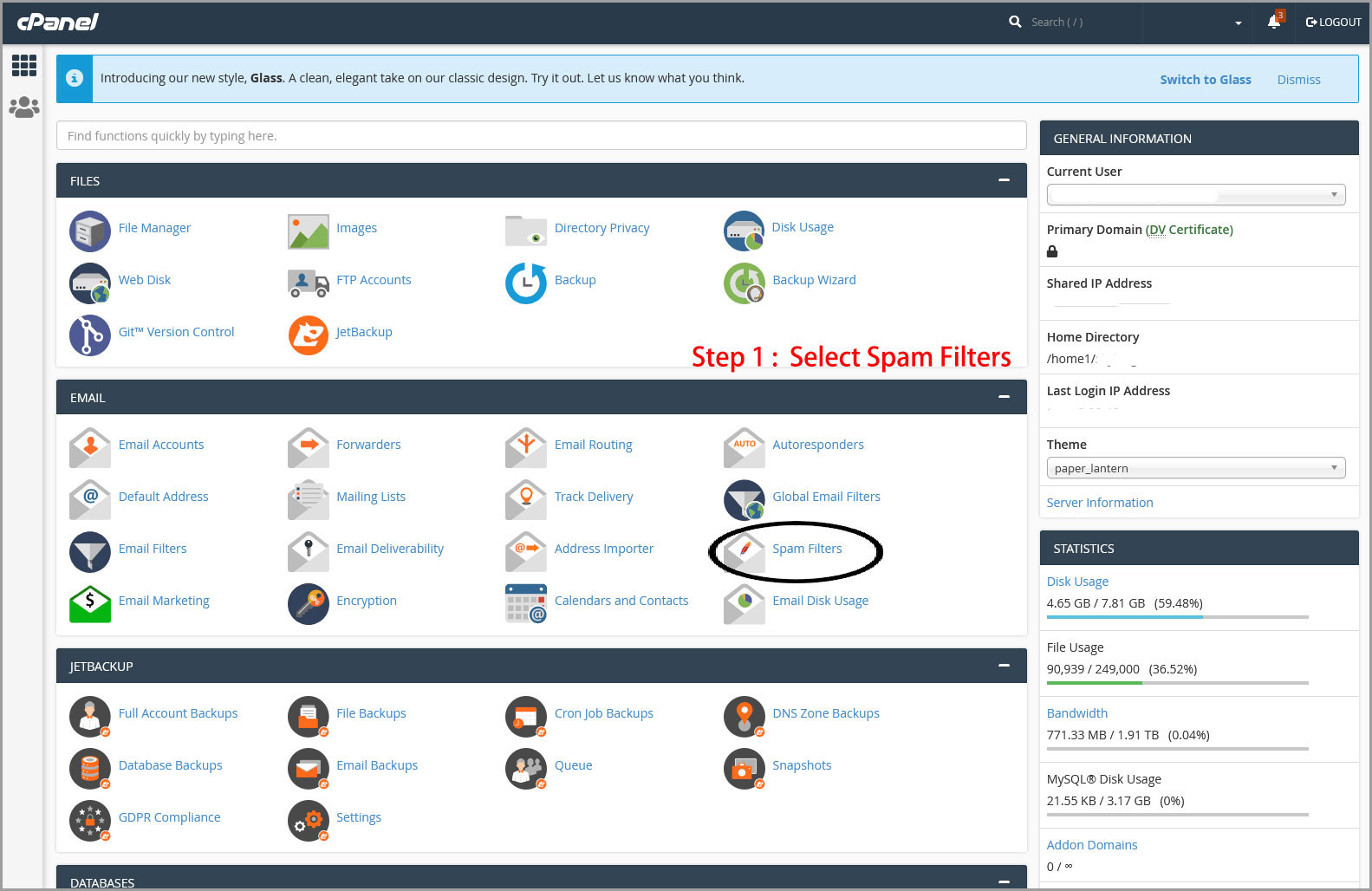This screenshot has width=1372, height=891.
Task: Open the Address Importer icon
Action: pyautogui.click(x=526, y=552)
